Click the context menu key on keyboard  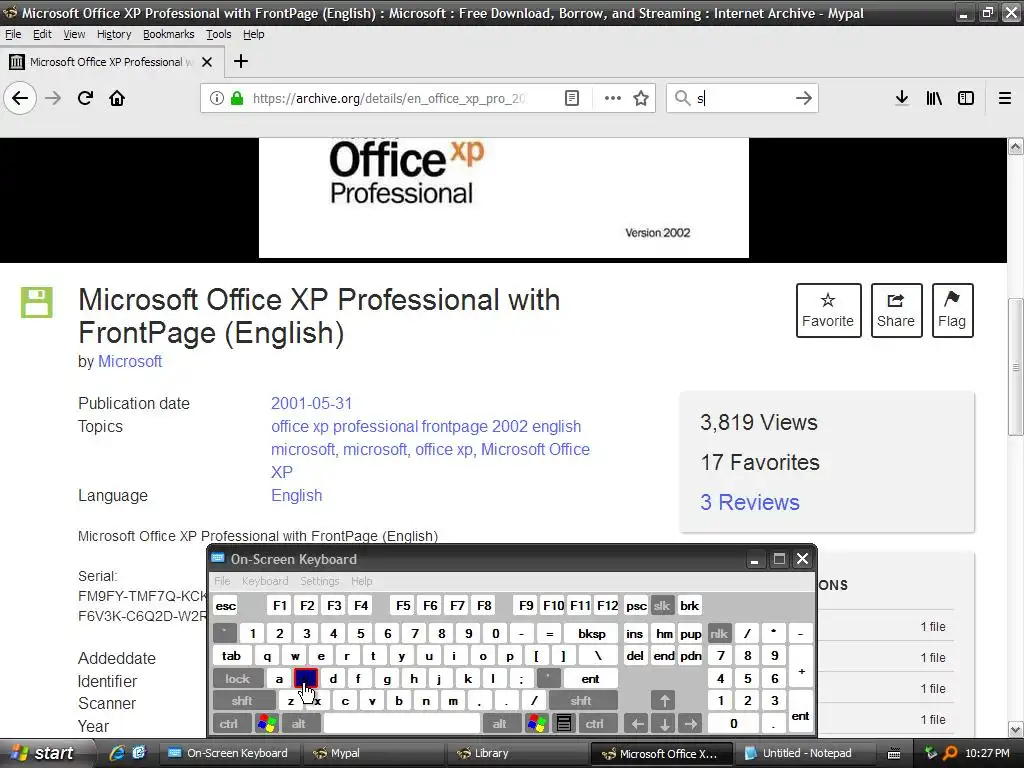[x=564, y=724]
